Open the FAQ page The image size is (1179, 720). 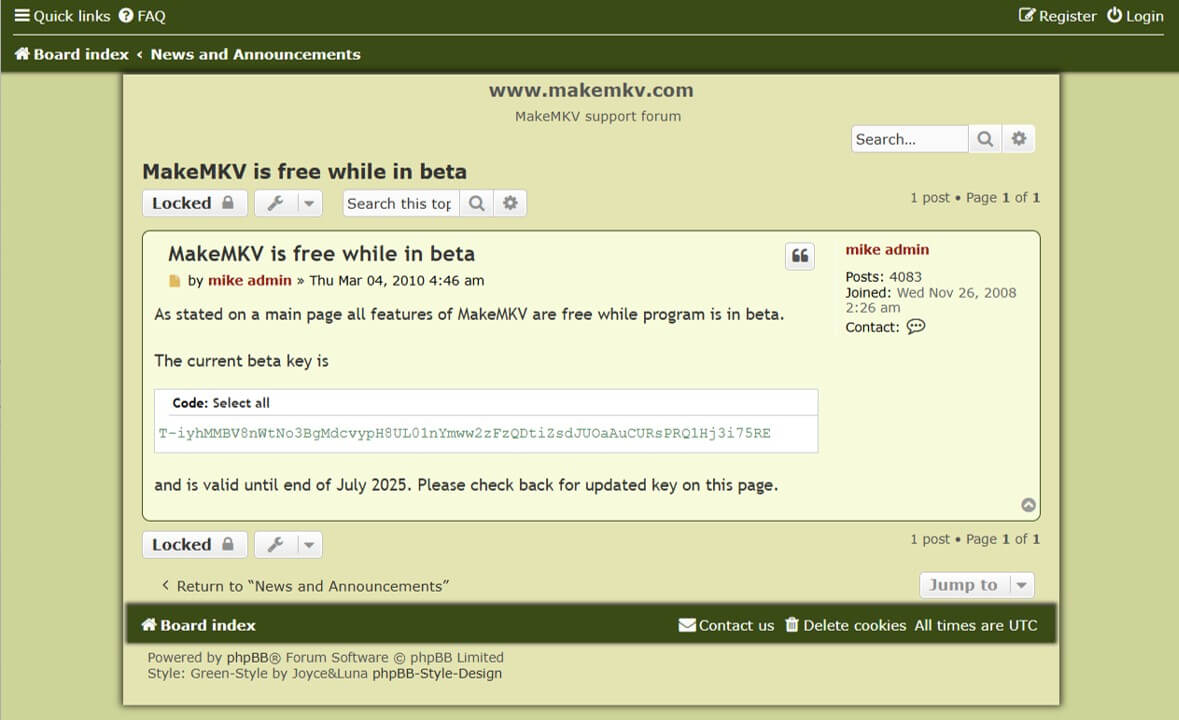click(x=142, y=16)
